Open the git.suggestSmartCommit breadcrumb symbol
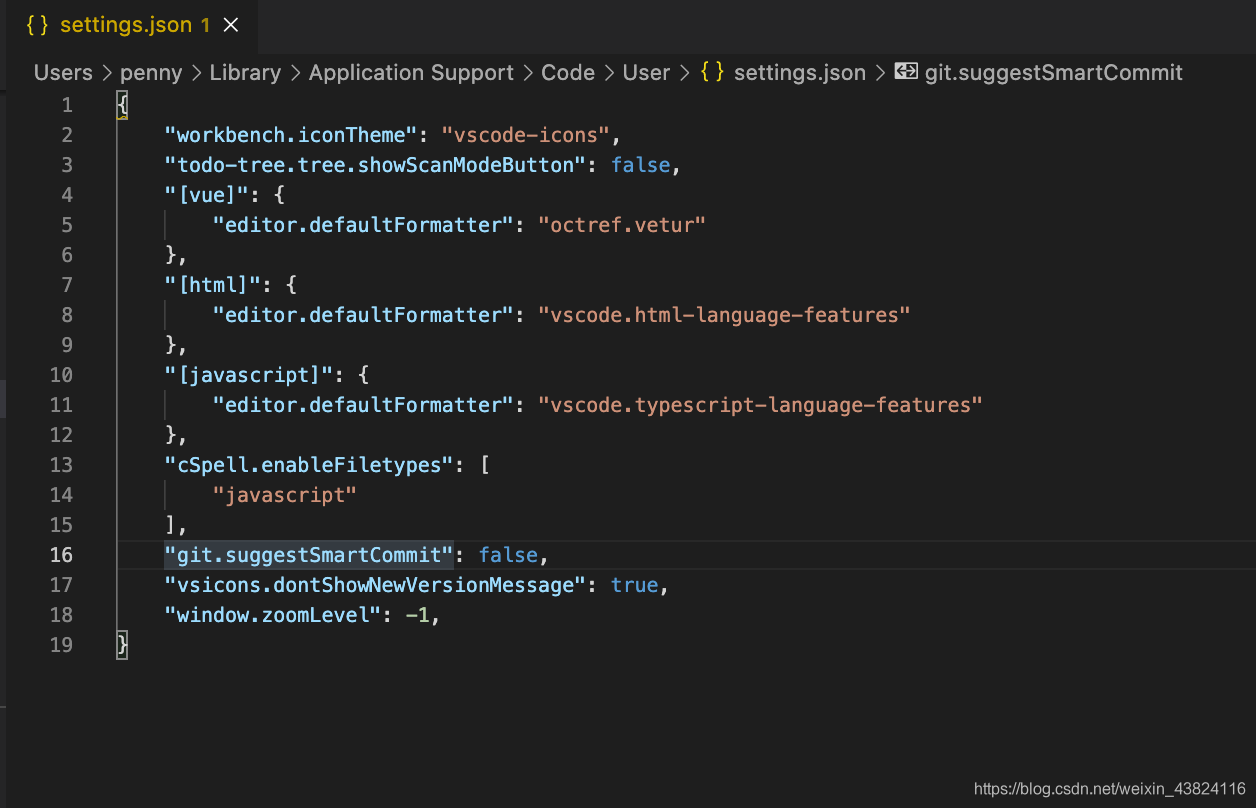Viewport: 1256px width, 808px height. 1054,73
